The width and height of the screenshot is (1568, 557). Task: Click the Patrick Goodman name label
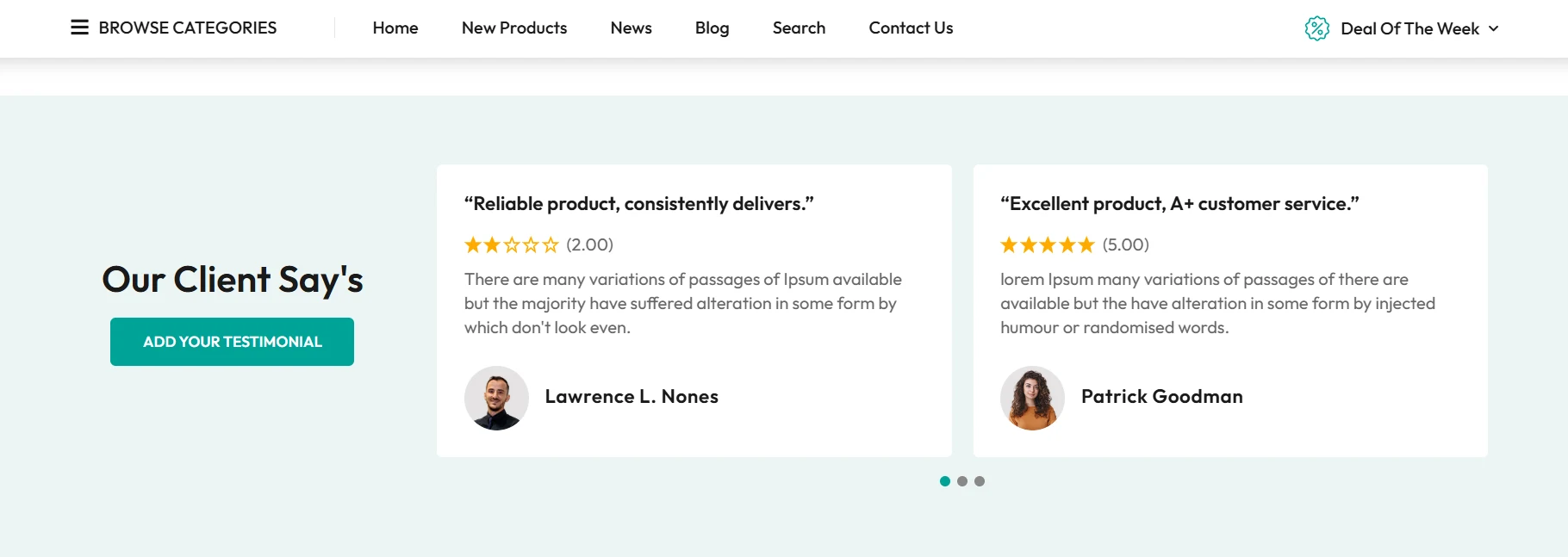tap(1161, 396)
